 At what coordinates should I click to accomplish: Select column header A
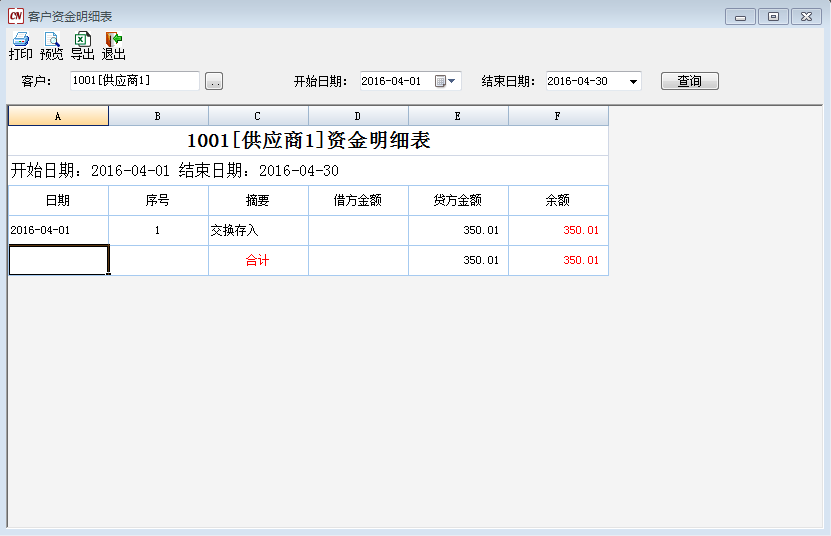click(x=58, y=116)
